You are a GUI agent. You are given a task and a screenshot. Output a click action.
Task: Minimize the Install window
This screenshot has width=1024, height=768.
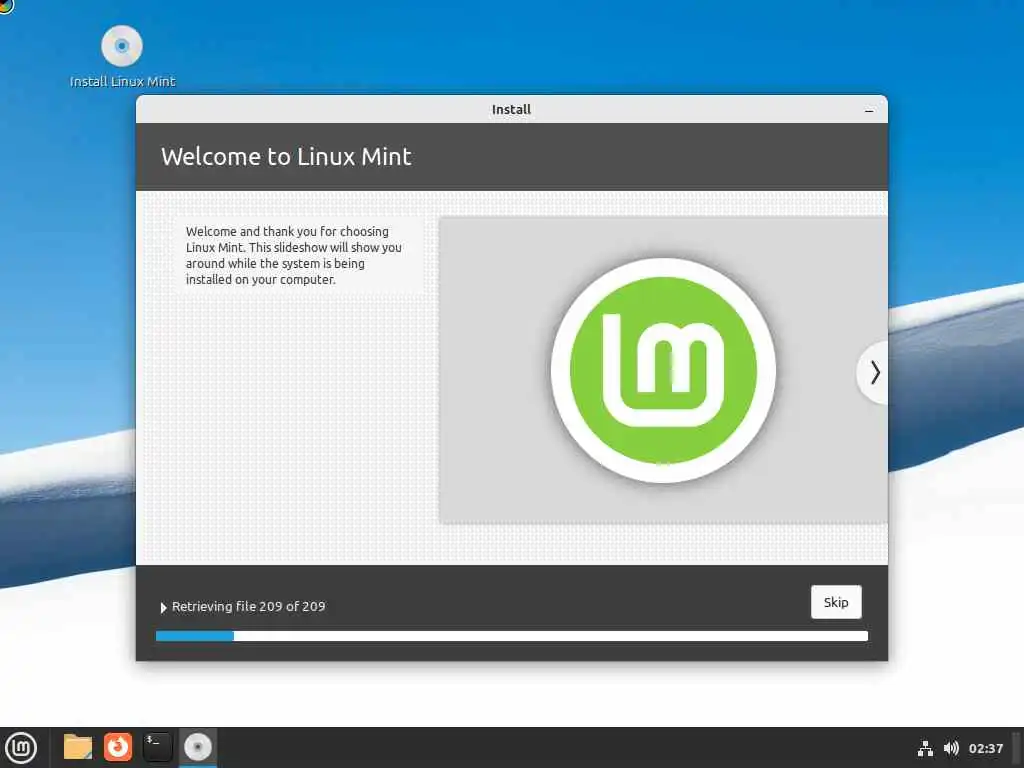(x=869, y=110)
